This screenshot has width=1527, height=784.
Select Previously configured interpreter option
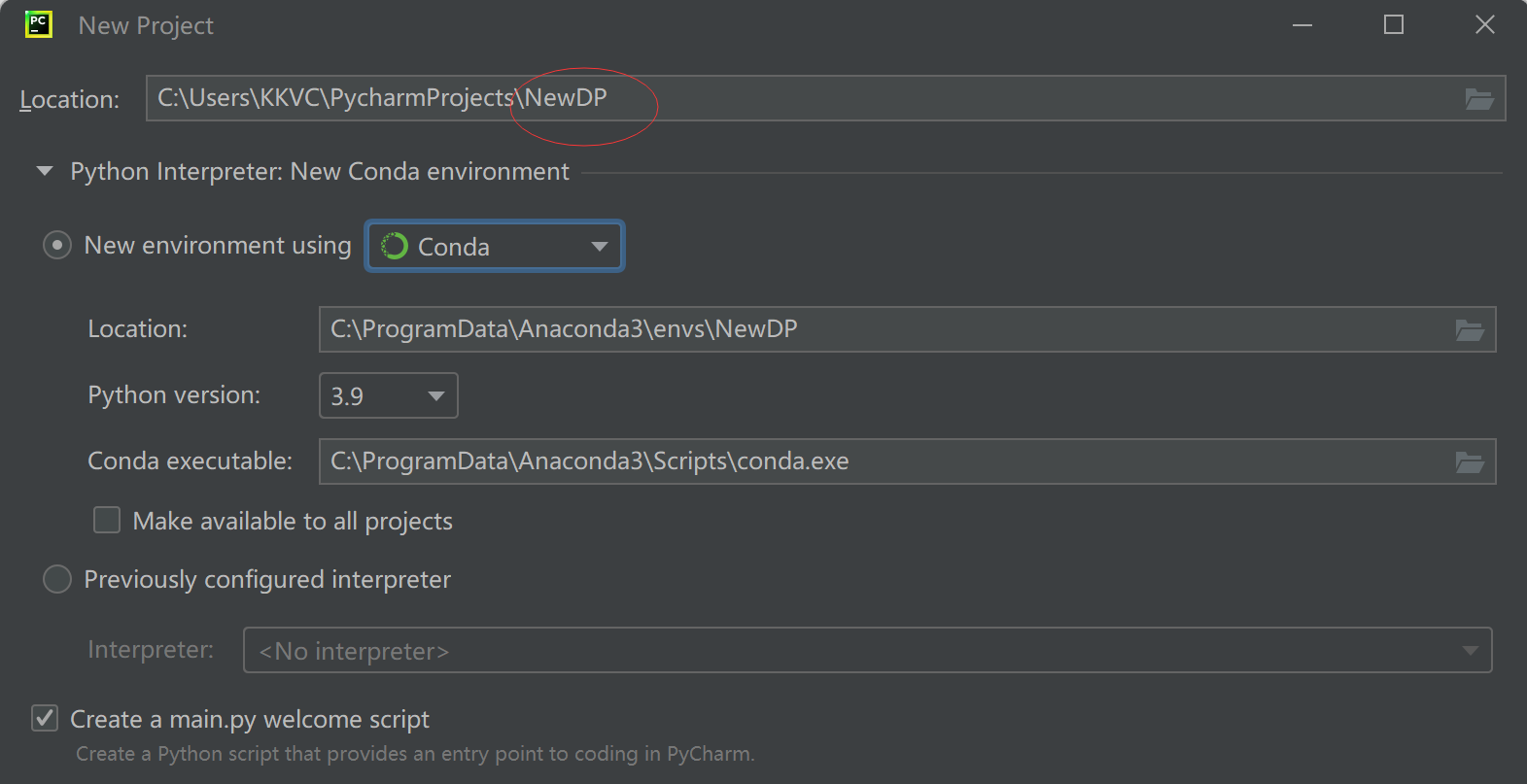[57, 580]
